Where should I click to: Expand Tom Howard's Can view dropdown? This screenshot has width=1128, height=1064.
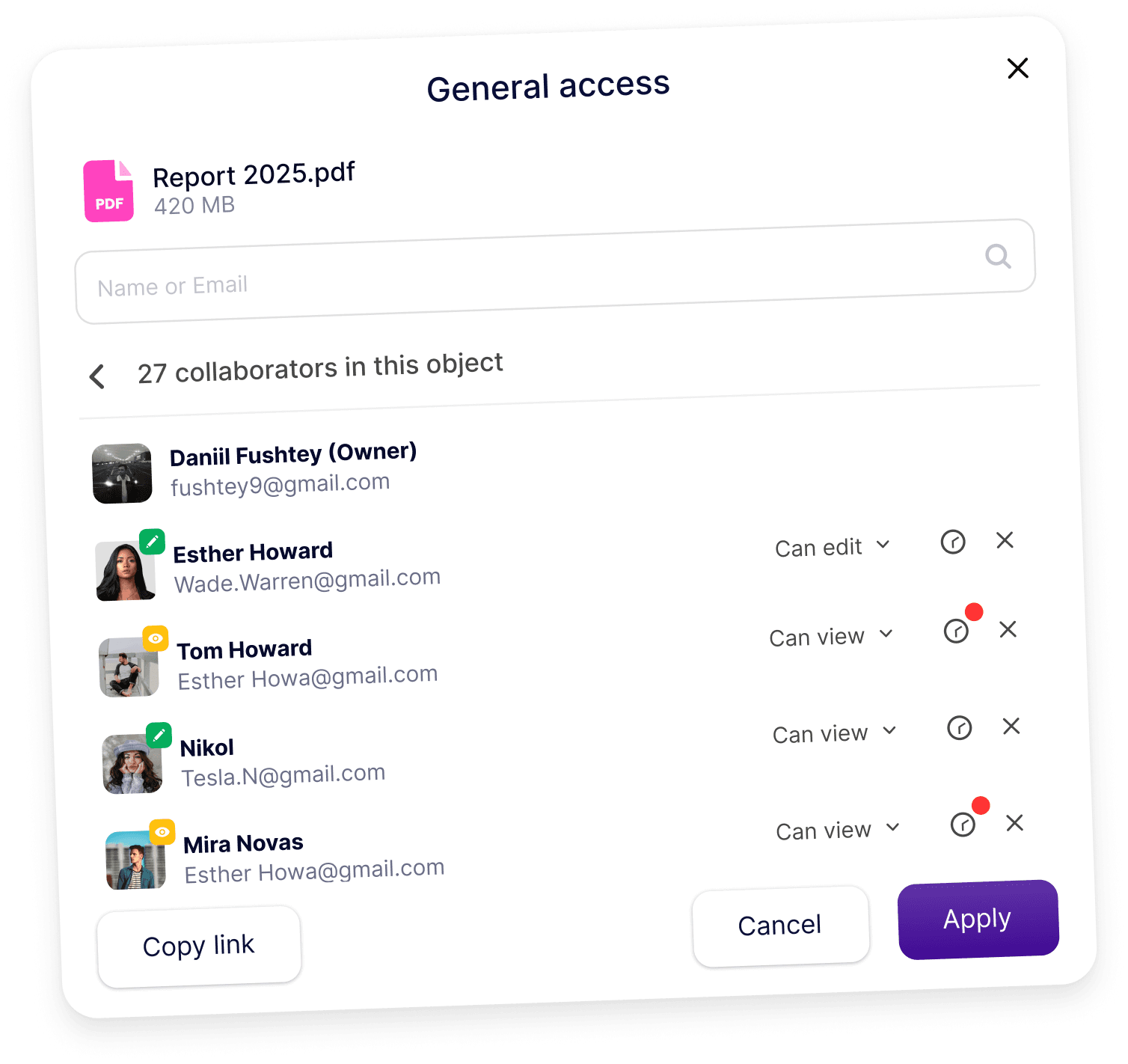click(x=832, y=636)
